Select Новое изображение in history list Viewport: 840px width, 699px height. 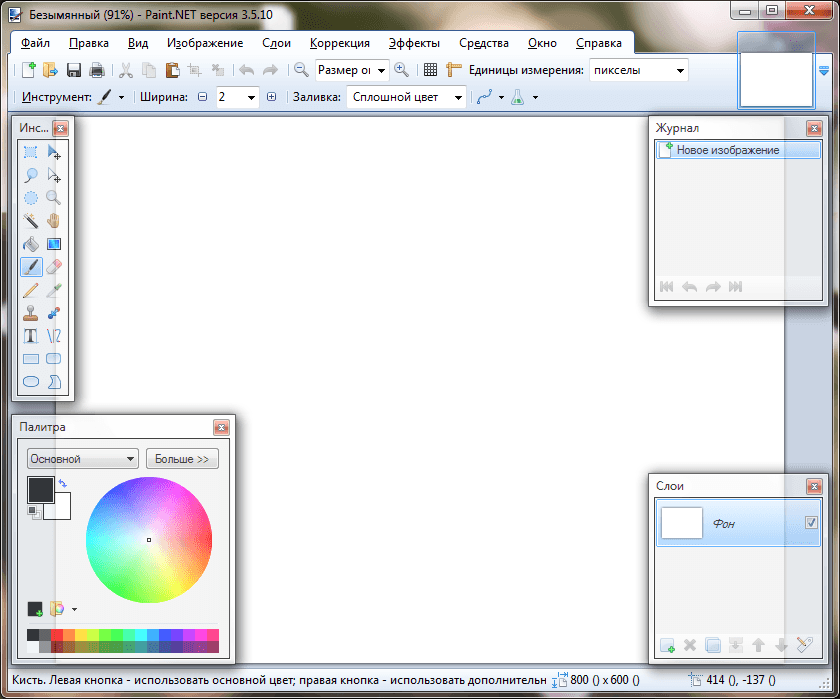728,150
